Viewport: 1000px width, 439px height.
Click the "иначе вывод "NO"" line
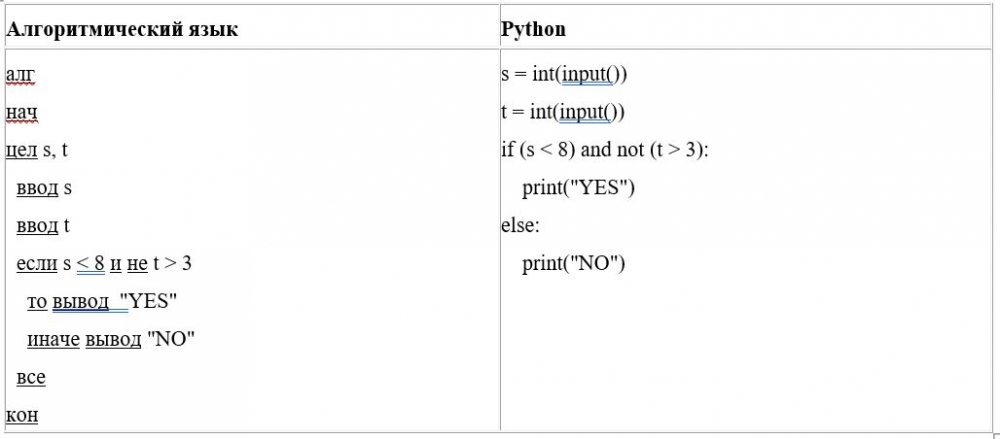coord(110,340)
